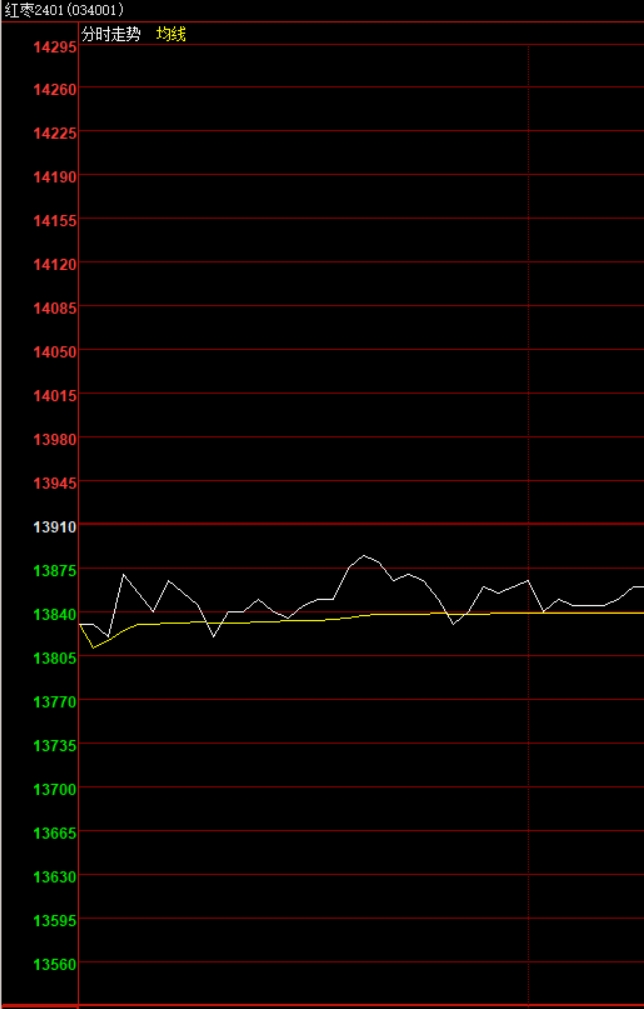This screenshot has width=644, height=1009.
Task: Click the 13700 price axis label
Action: pos(55,789)
